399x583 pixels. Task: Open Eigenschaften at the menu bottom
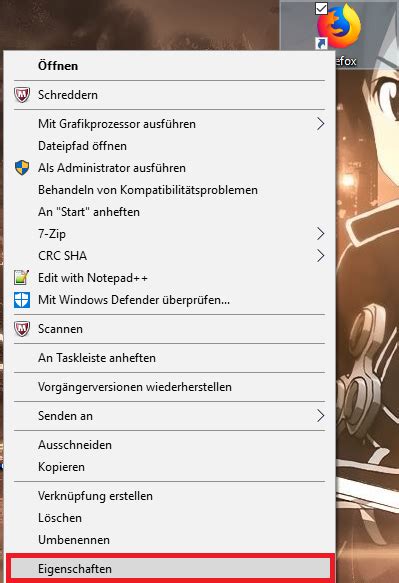[170, 569]
